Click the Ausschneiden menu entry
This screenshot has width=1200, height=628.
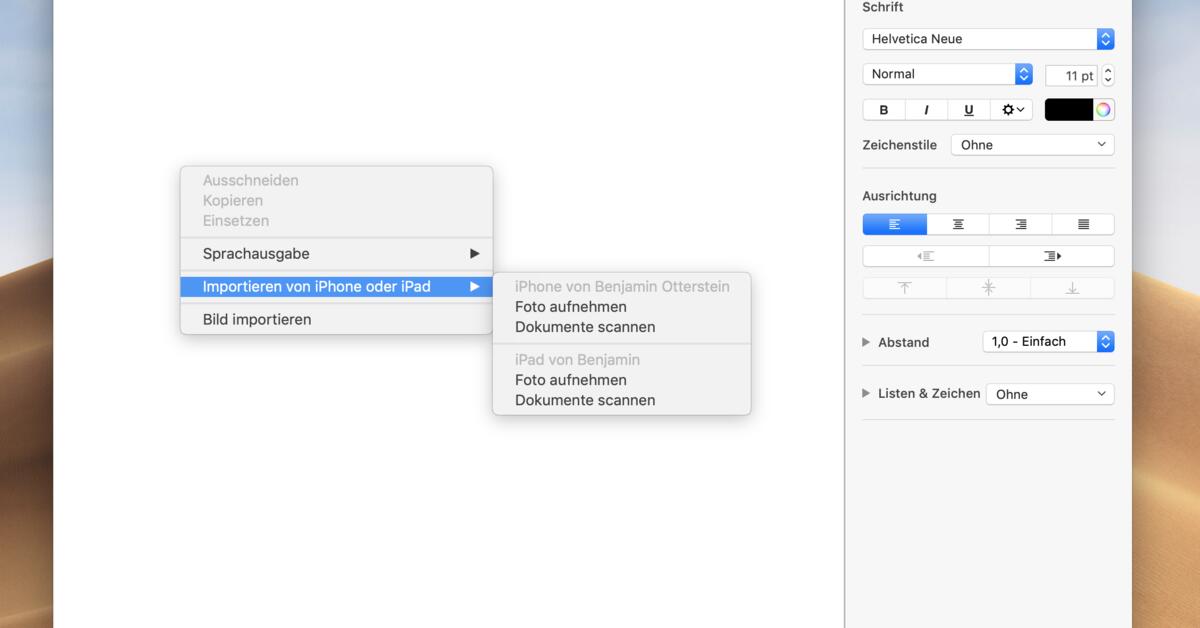pos(337,181)
